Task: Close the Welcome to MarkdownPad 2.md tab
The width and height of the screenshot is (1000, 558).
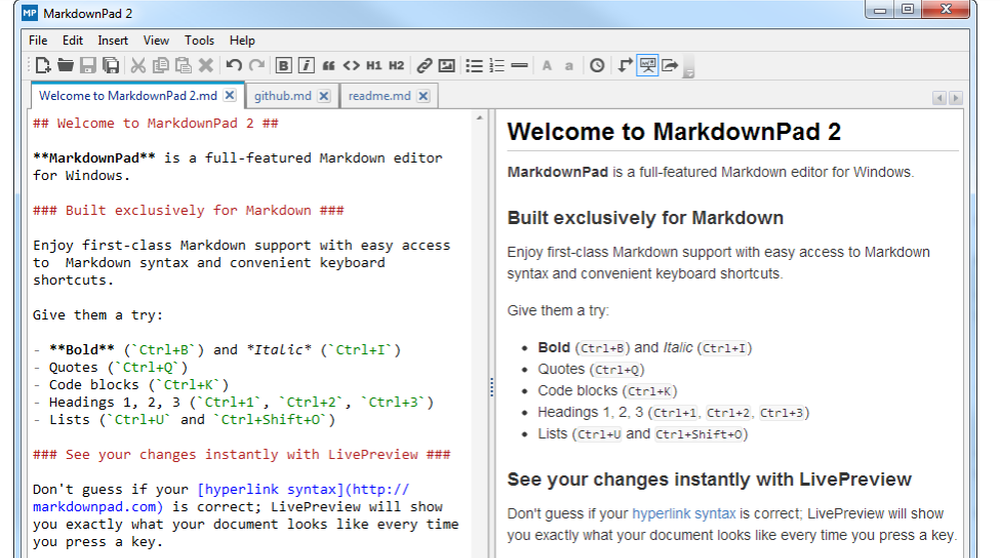Action: point(230,96)
